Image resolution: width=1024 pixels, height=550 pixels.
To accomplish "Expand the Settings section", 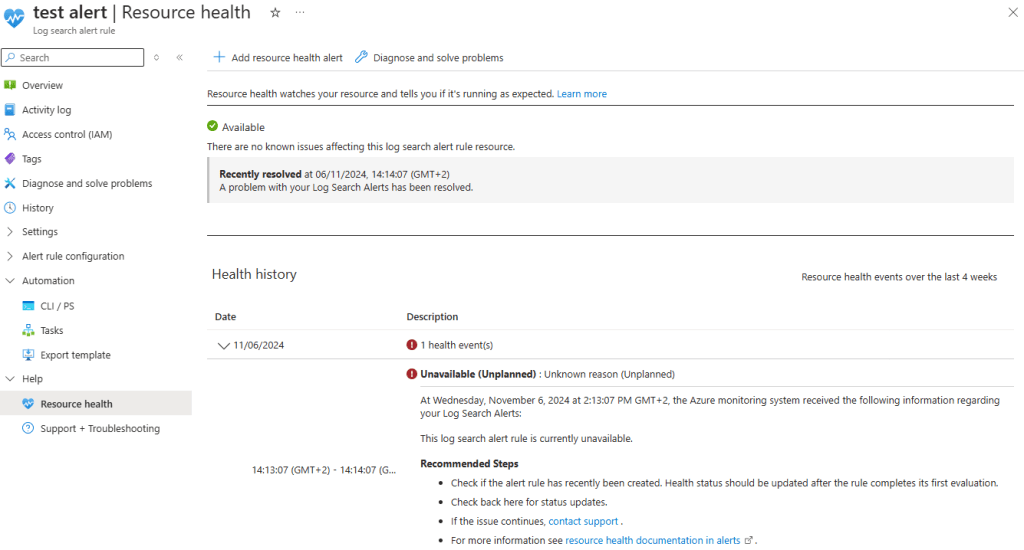I will [10, 232].
